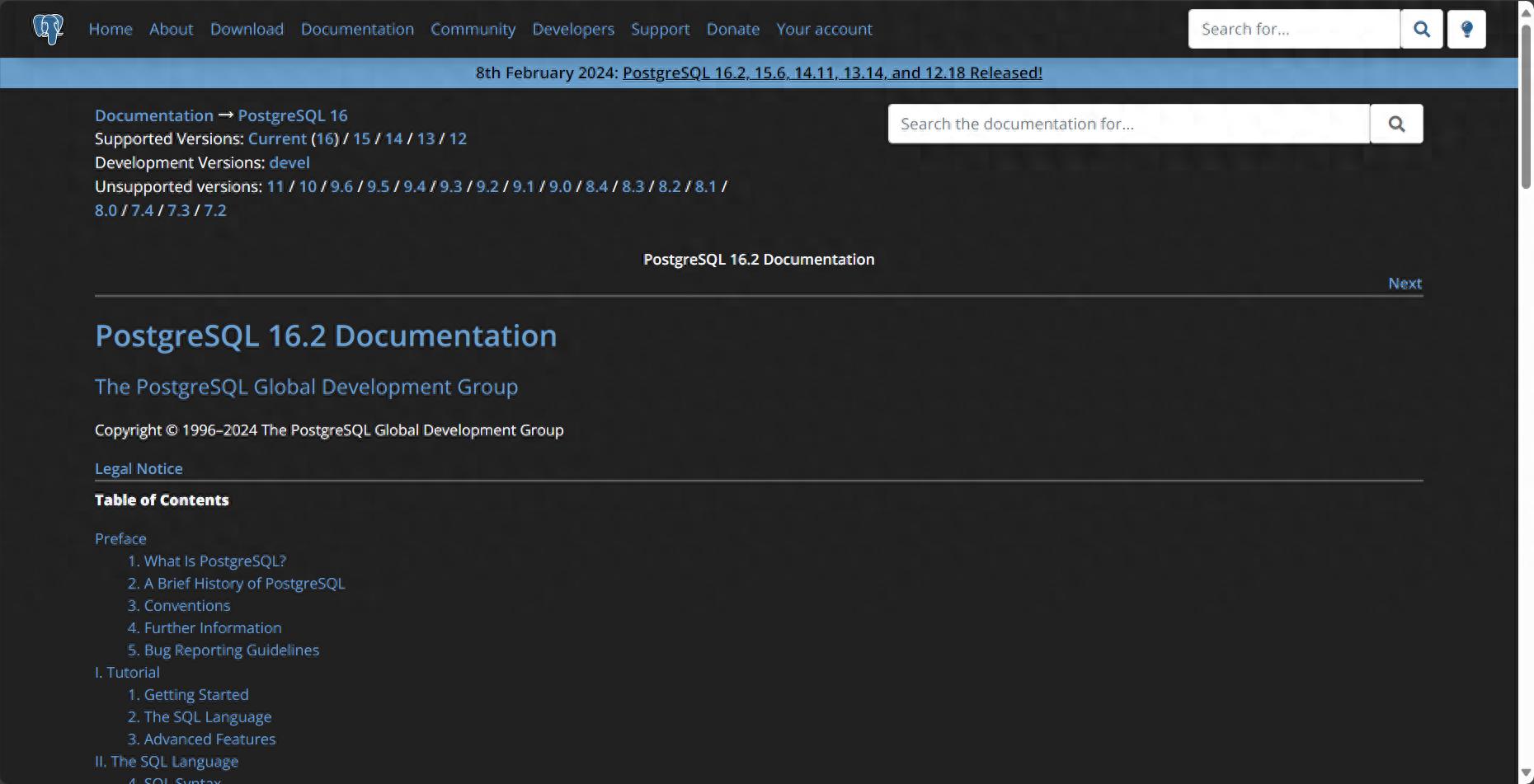
Task: Open the Developers menu item
Action: [573, 29]
